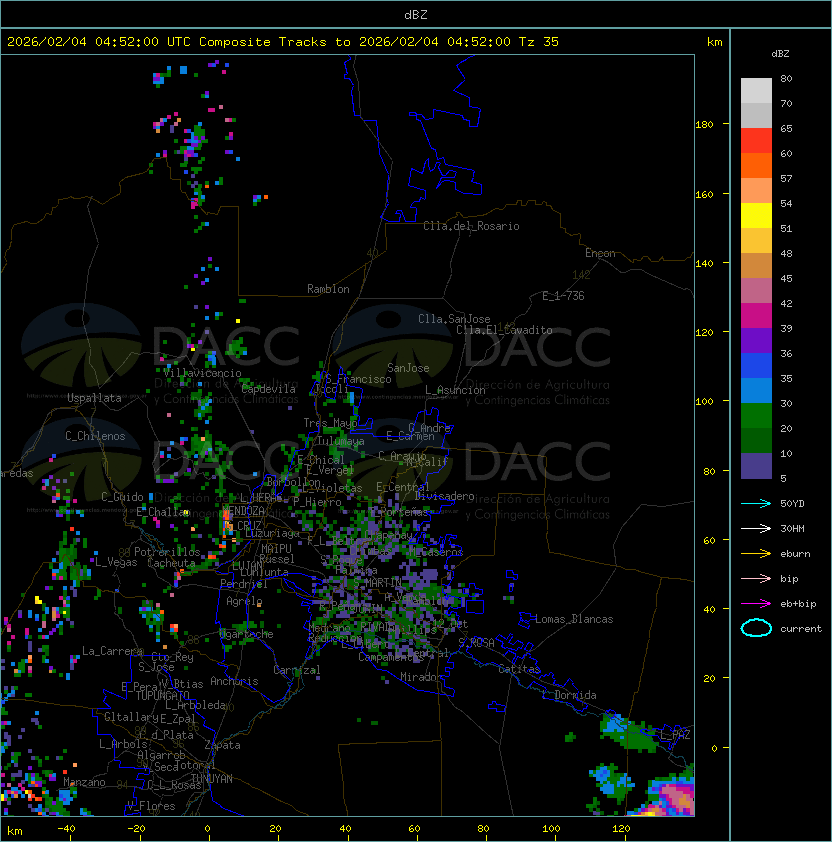Screen dimensions: 832x842
Task: Click the TUPUNGATO town label
Action: pos(162,696)
